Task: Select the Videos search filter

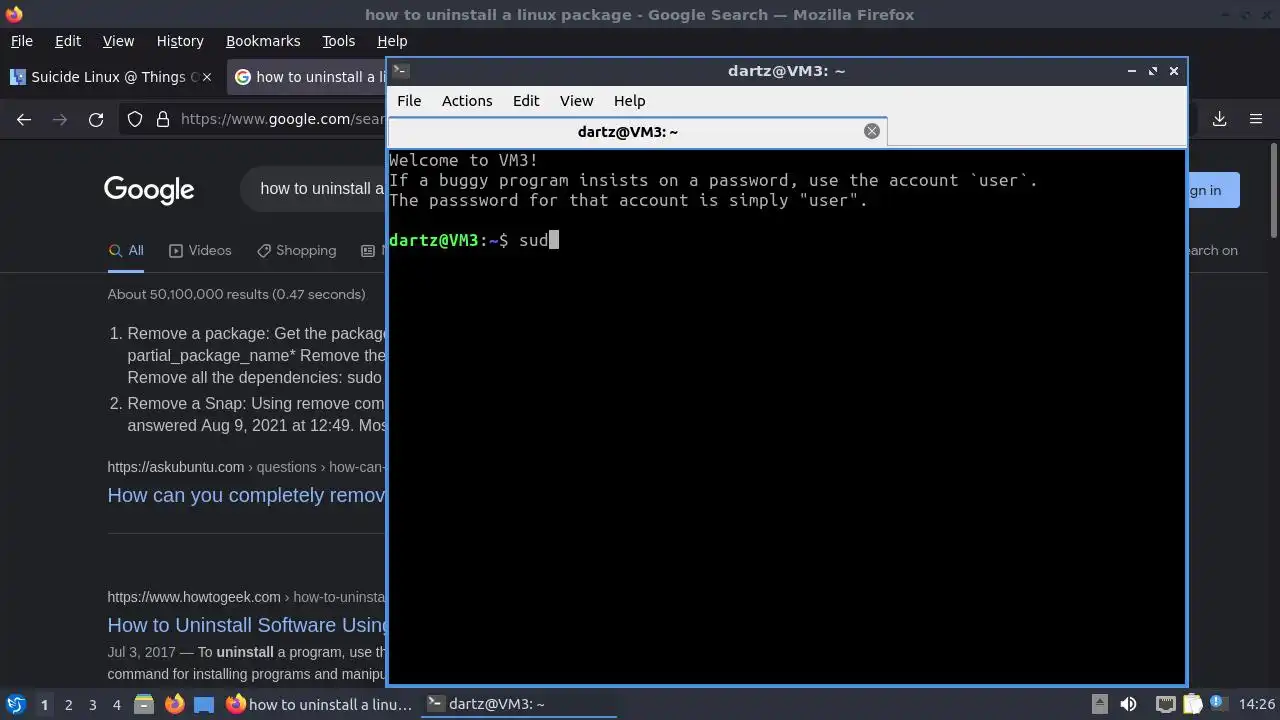Action: click(x=200, y=250)
